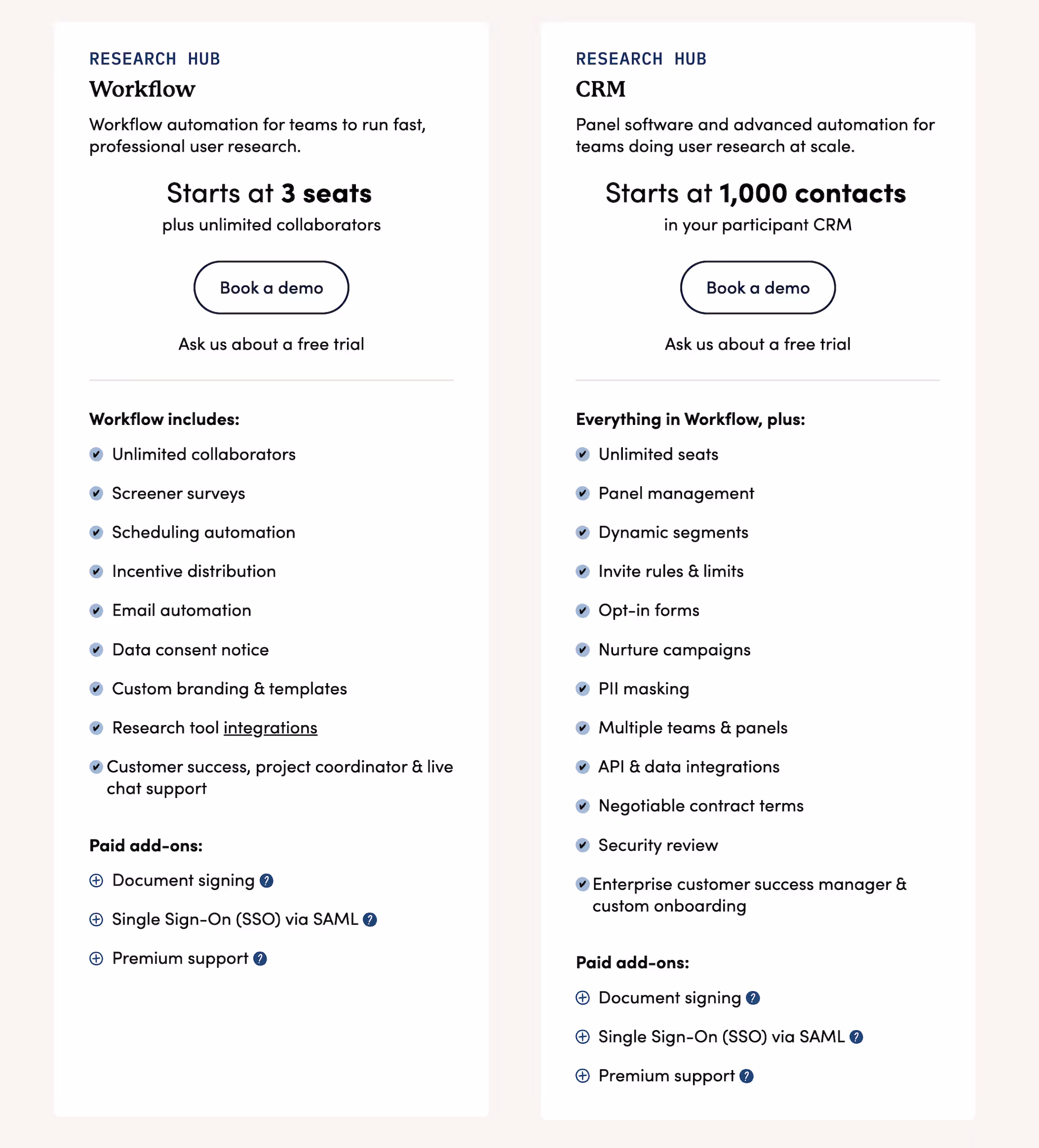This screenshot has width=1039, height=1148.
Task: Click the help icon next to Document signing
Action: pyautogui.click(x=266, y=880)
